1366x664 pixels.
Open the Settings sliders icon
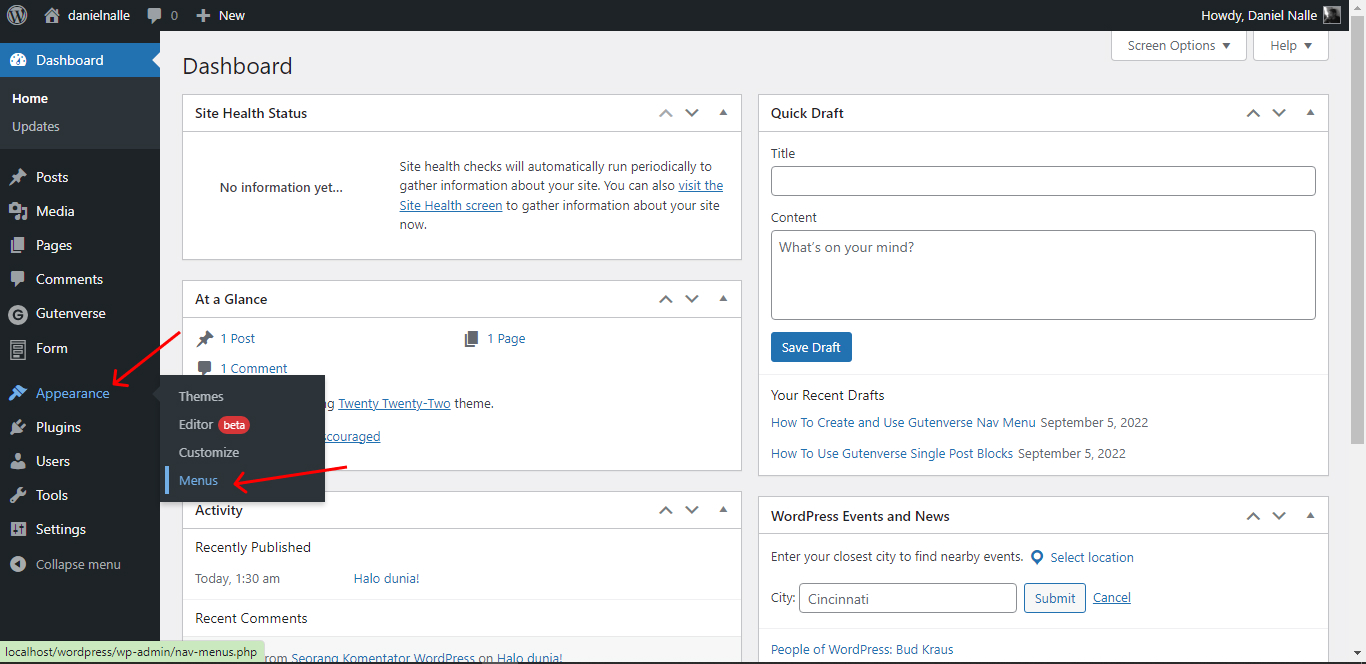point(18,529)
